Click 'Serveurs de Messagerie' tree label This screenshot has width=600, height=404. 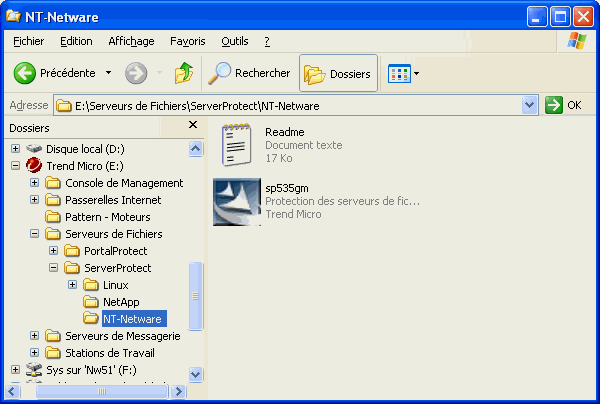122,336
